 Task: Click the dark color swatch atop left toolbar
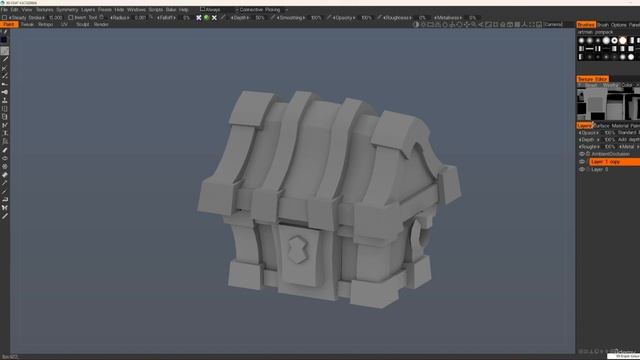click(x=4, y=40)
